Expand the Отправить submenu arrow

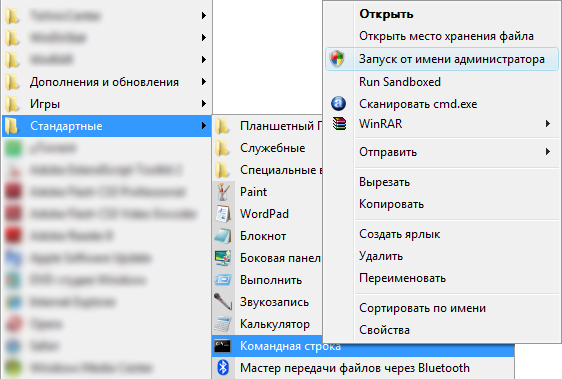[x=548, y=152]
